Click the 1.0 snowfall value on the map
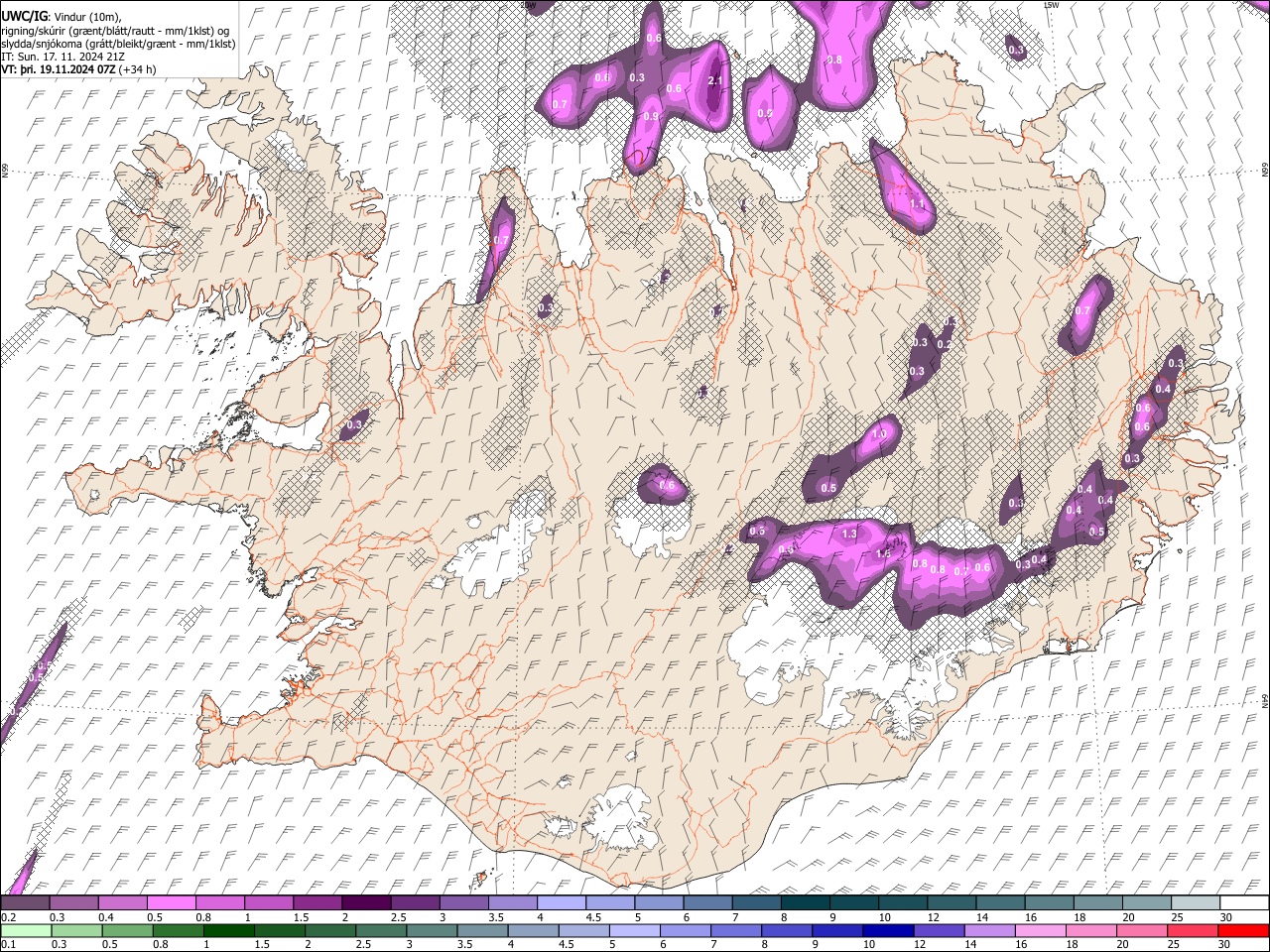 click(x=878, y=434)
